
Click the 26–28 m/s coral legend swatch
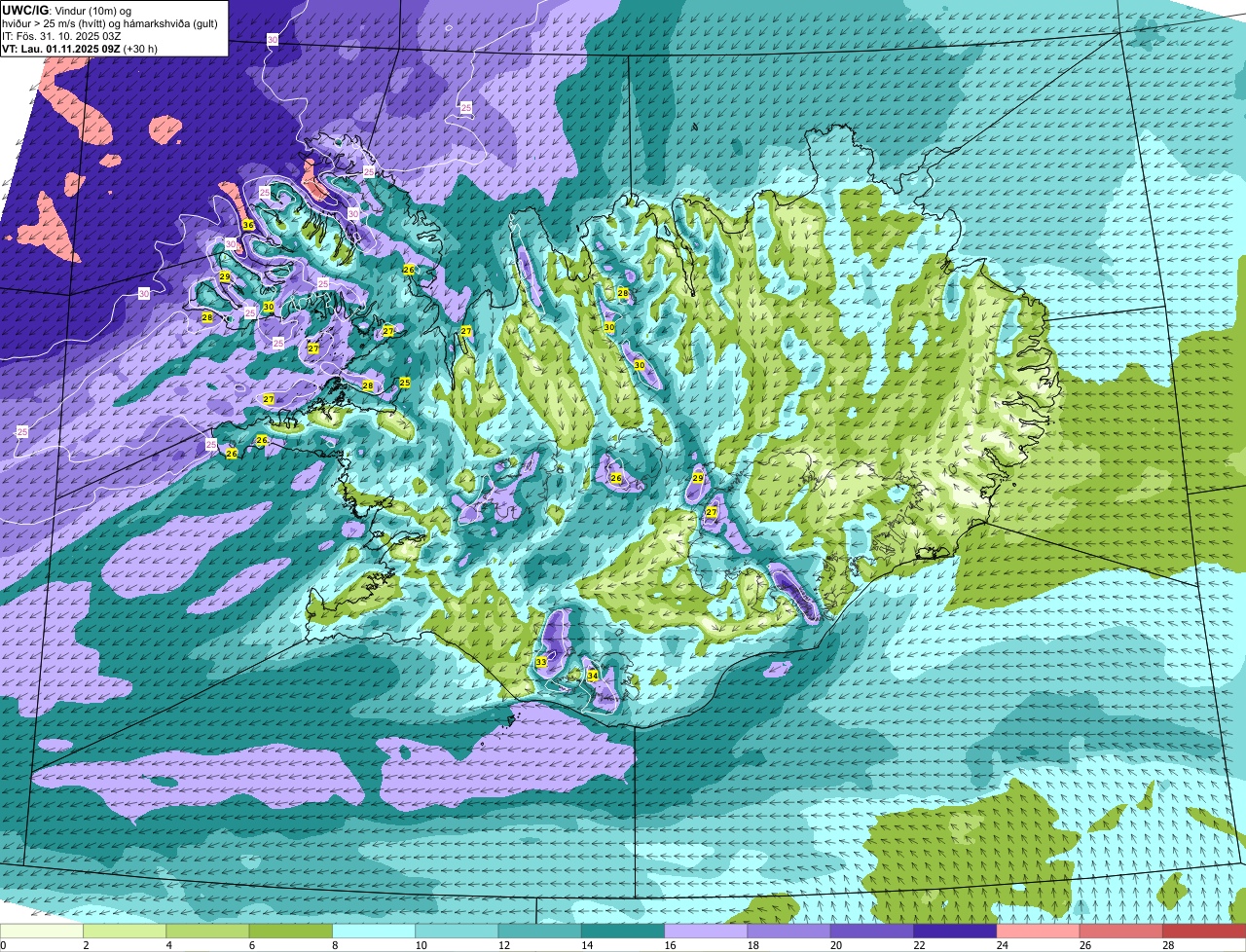click(1121, 931)
